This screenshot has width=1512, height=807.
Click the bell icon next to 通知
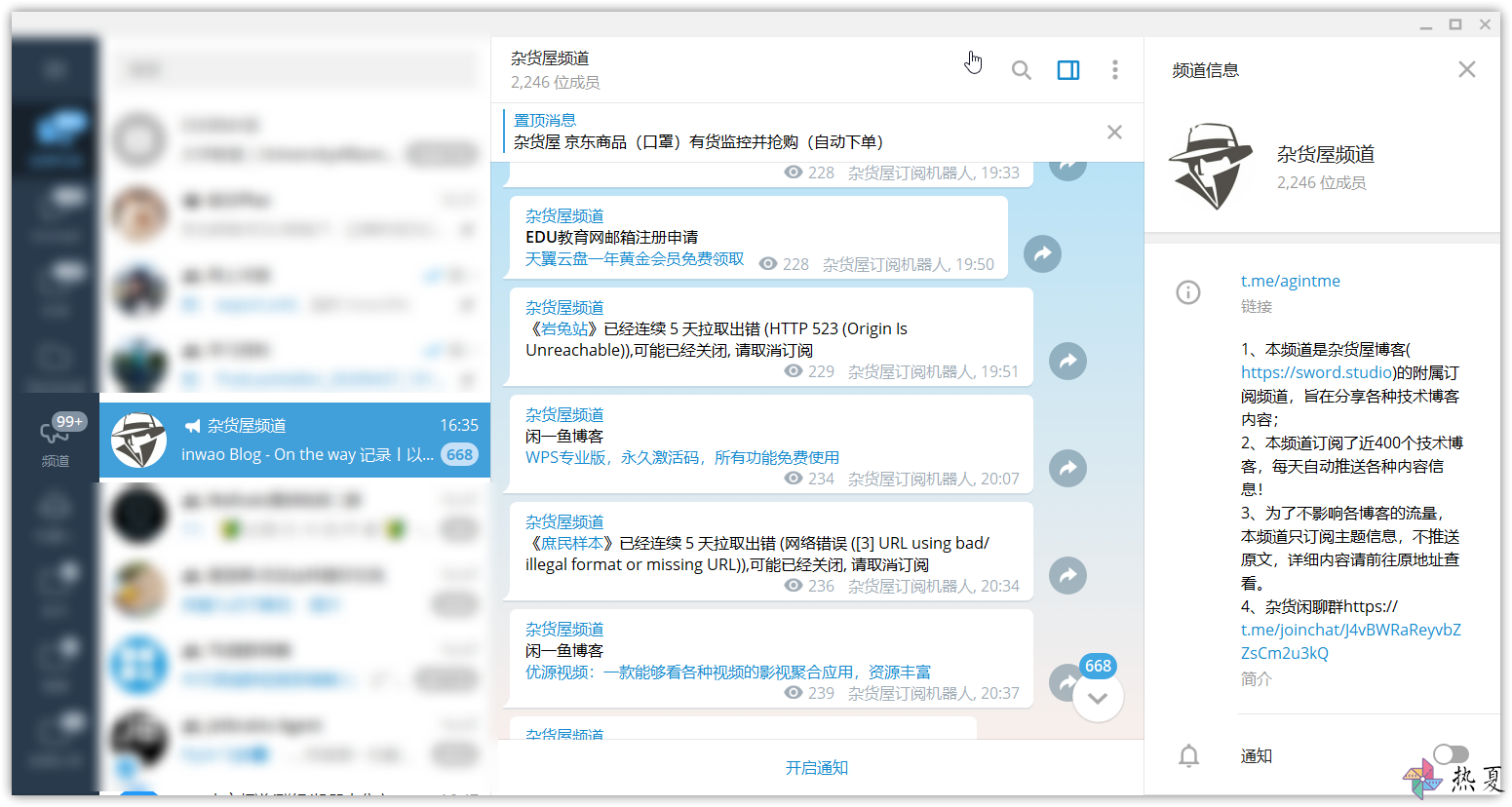(1188, 755)
